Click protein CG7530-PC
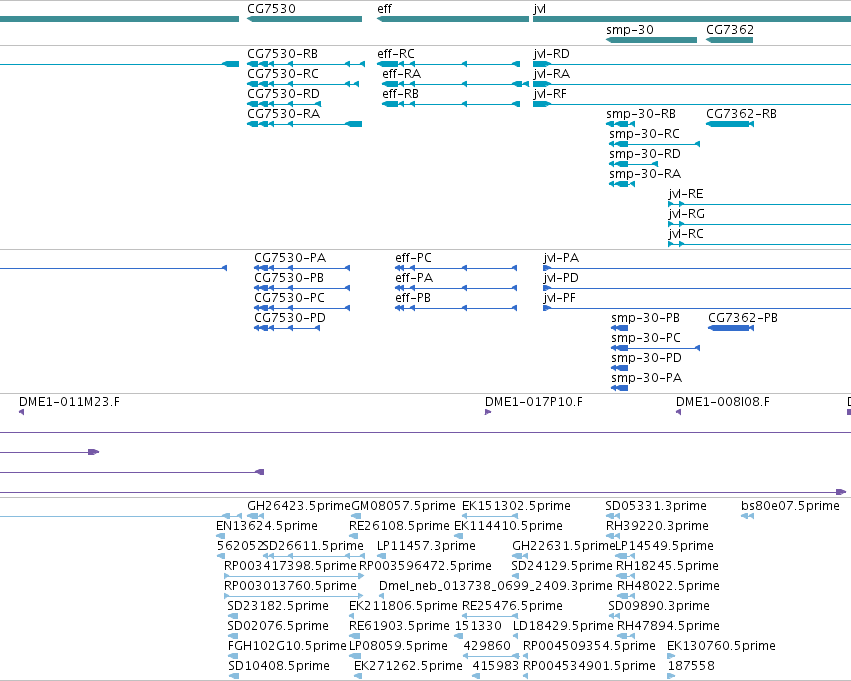The height and width of the screenshot is (681, 851). [x=302, y=308]
